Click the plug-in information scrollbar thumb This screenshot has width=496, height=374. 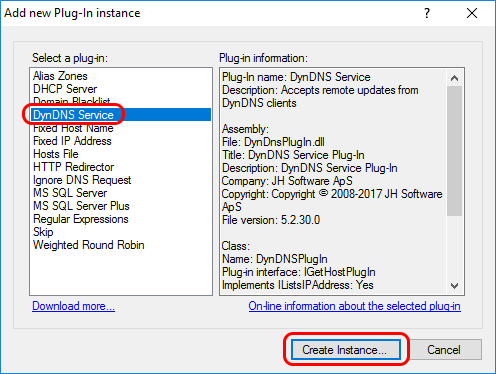pos(454,151)
